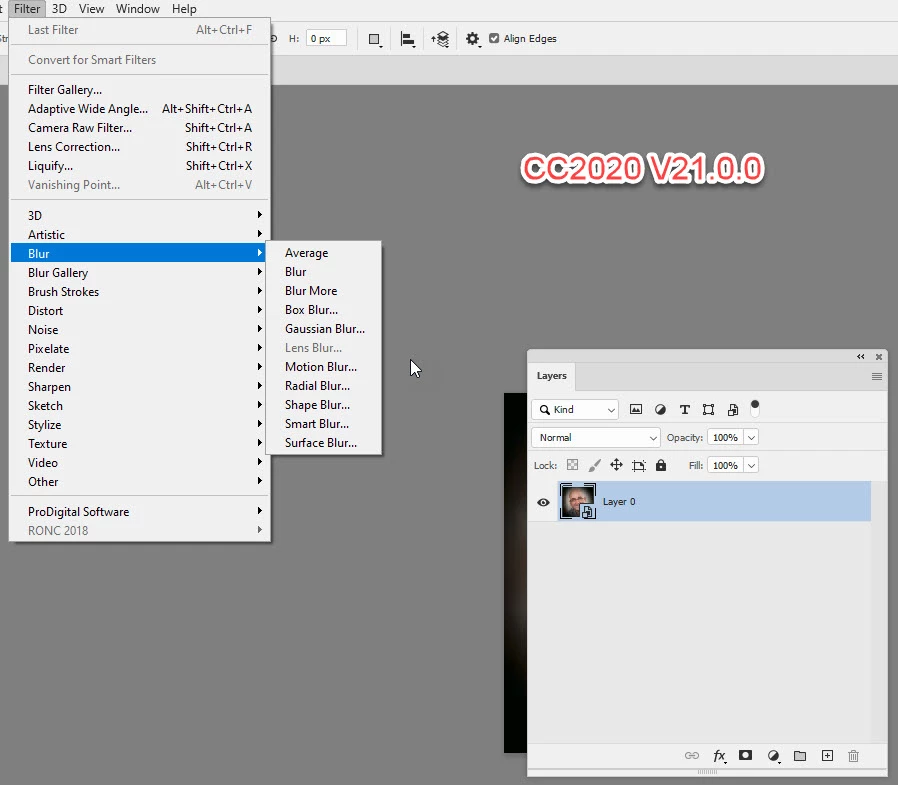Open the View menu

pos(92,9)
